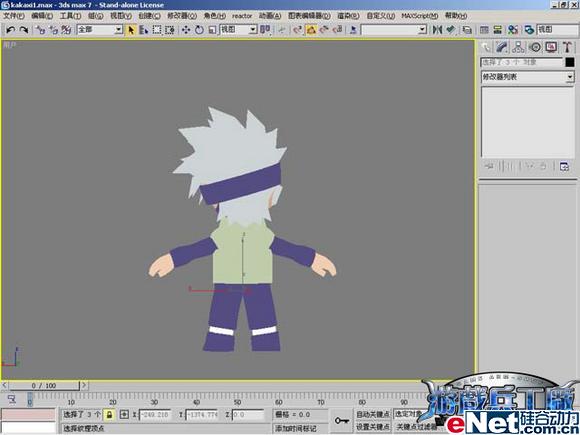Toggle the Percent Snap button
The width and height of the screenshot is (580, 435).
pyautogui.click(x=324, y=30)
